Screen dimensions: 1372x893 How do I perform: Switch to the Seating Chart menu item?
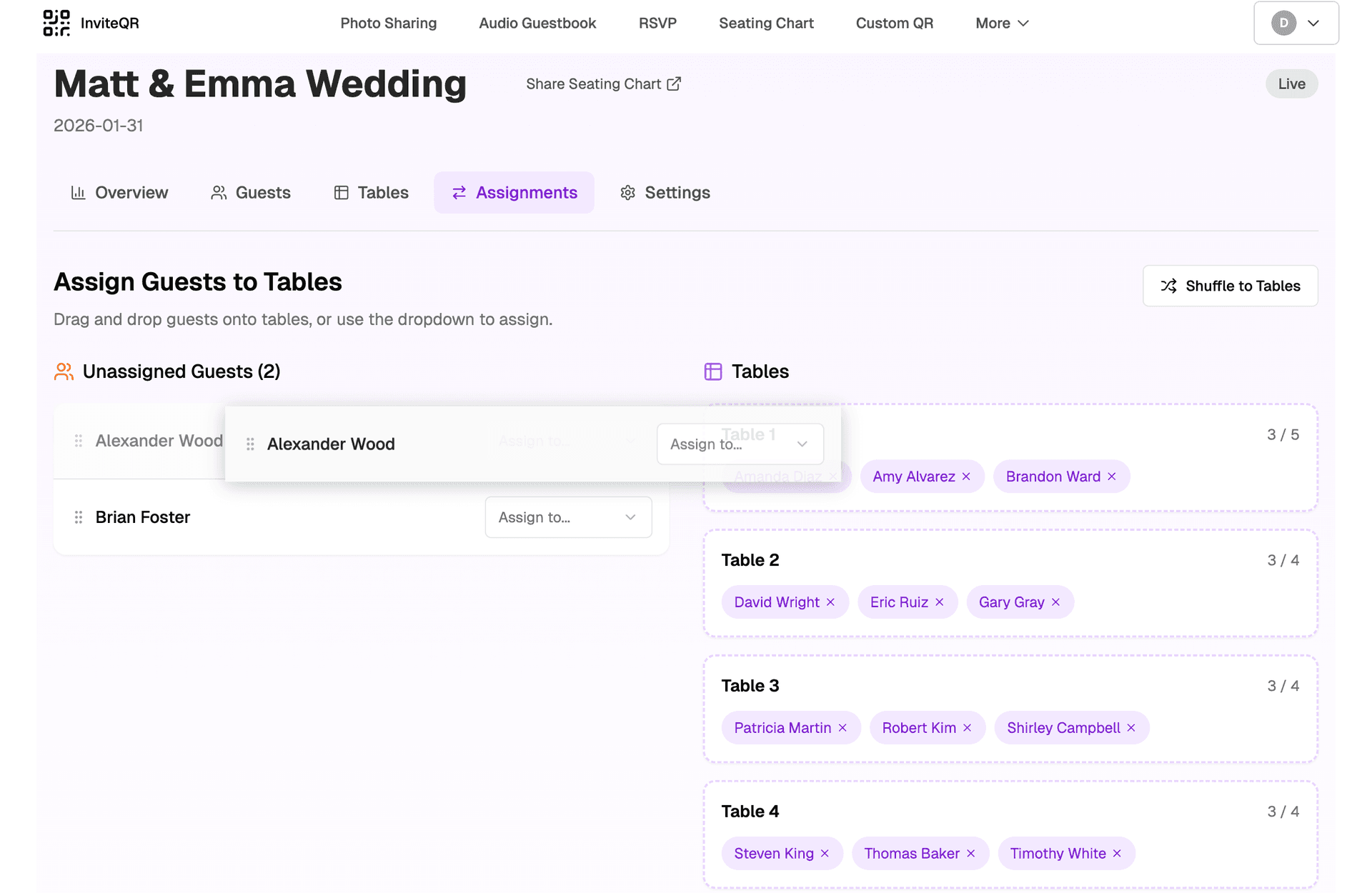click(x=766, y=23)
